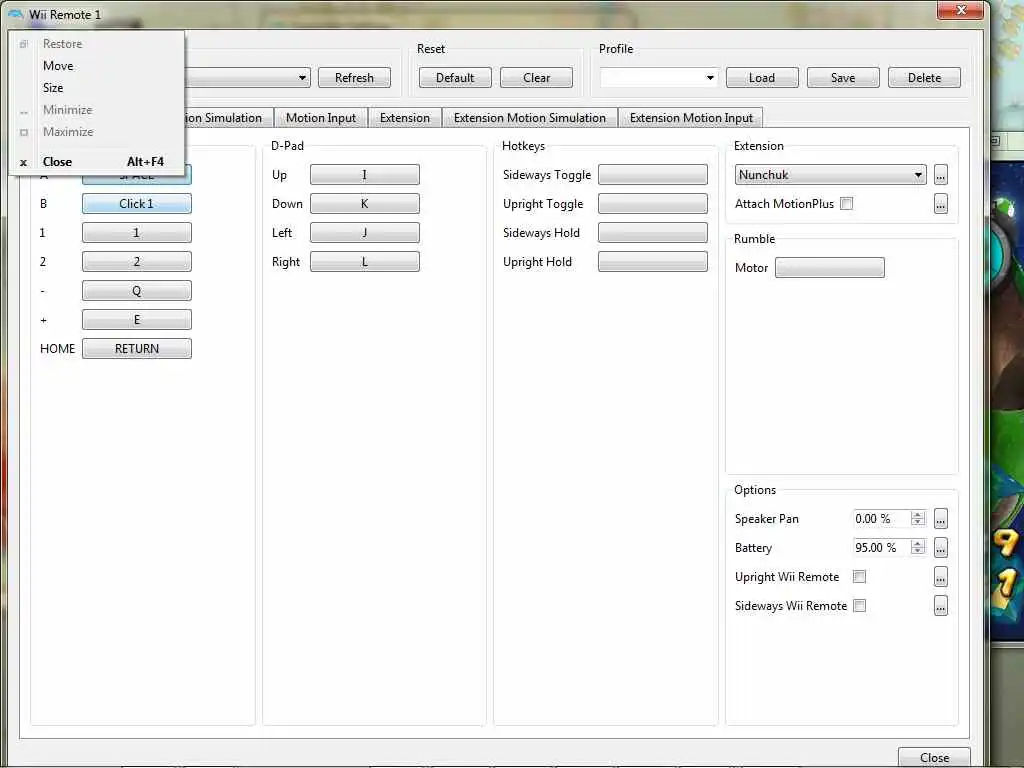Image resolution: width=1024 pixels, height=768 pixels.
Task: Open Attach MotionPlus settings button
Action: [940, 204]
